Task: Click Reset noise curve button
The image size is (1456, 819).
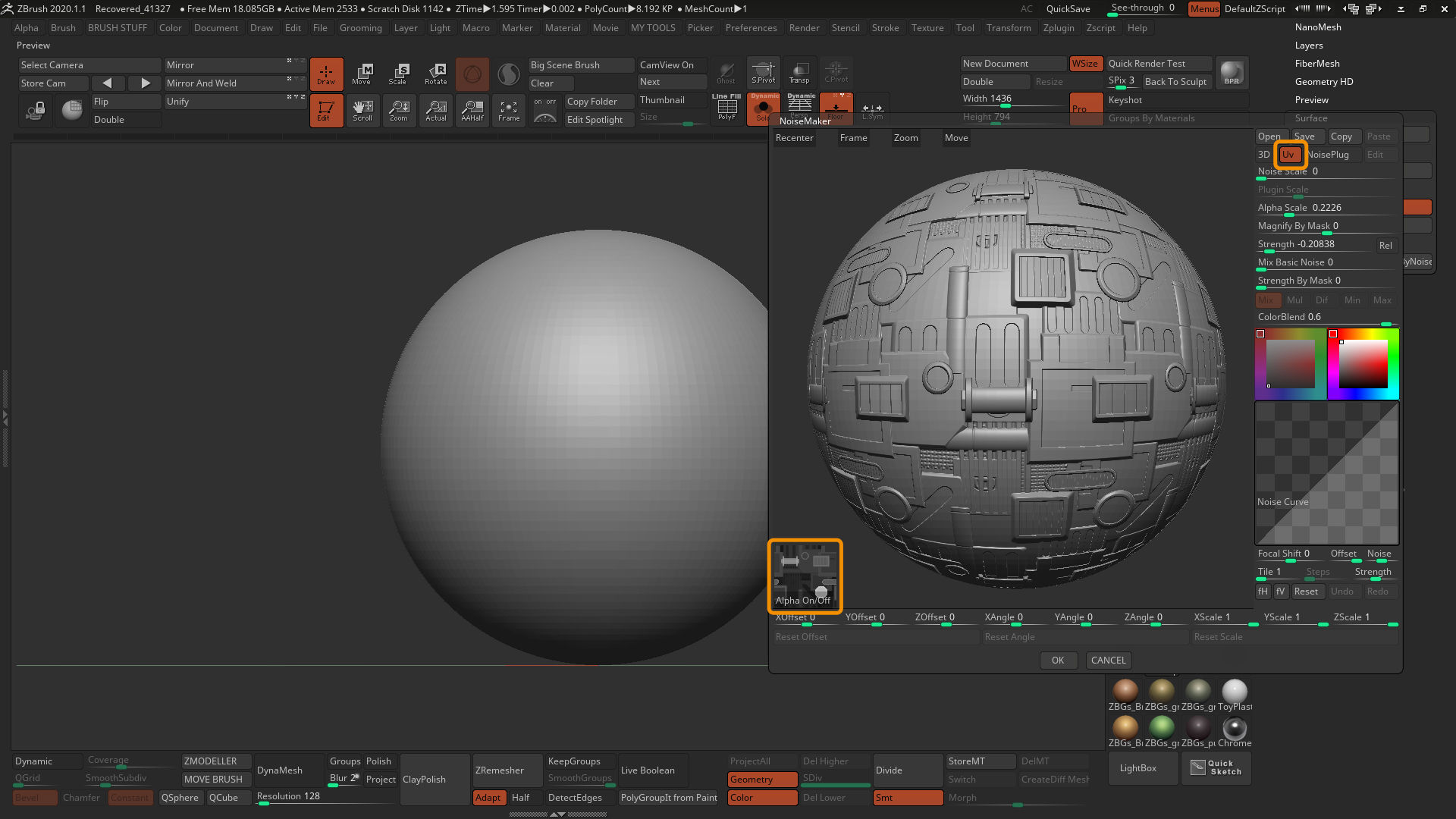Action: [1306, 591]
